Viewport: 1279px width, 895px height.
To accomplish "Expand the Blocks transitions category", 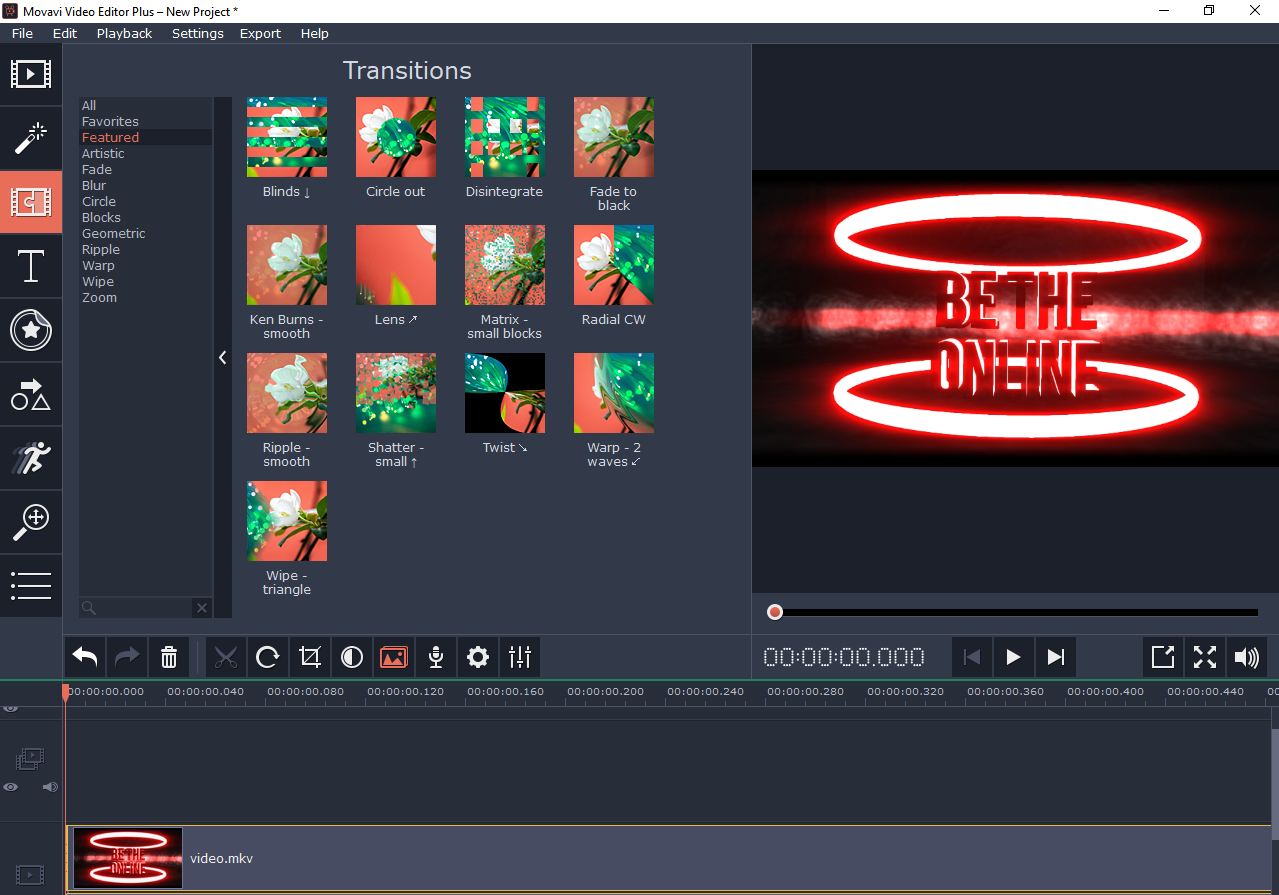I will click(101, 217).
